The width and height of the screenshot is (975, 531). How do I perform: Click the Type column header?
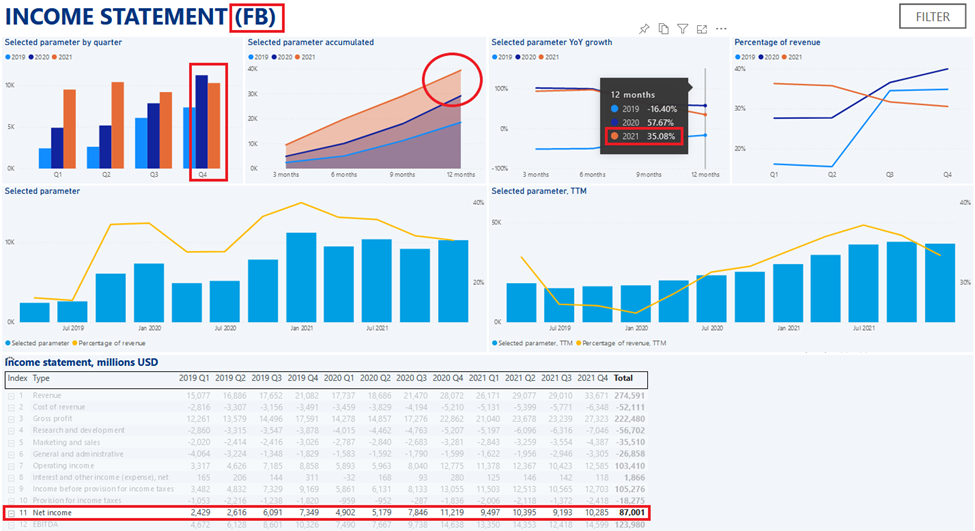tap(42, 379)
